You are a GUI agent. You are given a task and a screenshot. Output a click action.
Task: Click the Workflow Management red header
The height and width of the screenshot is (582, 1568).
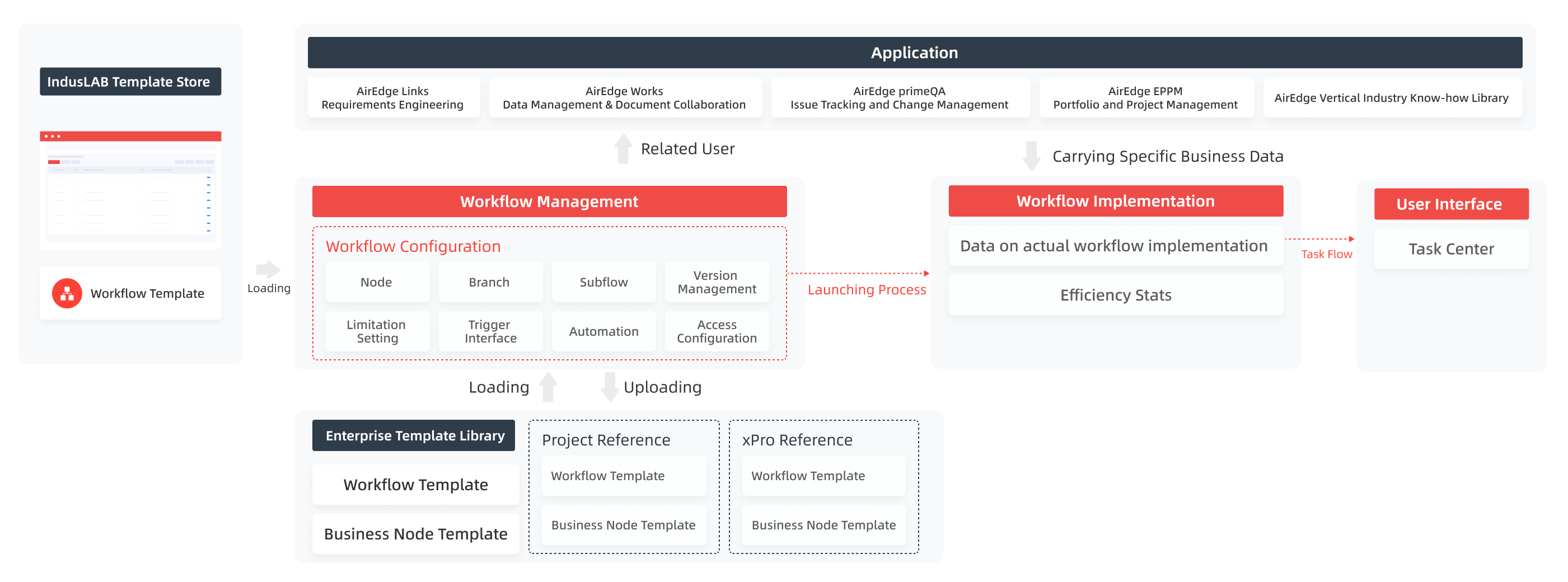[549, 201]
